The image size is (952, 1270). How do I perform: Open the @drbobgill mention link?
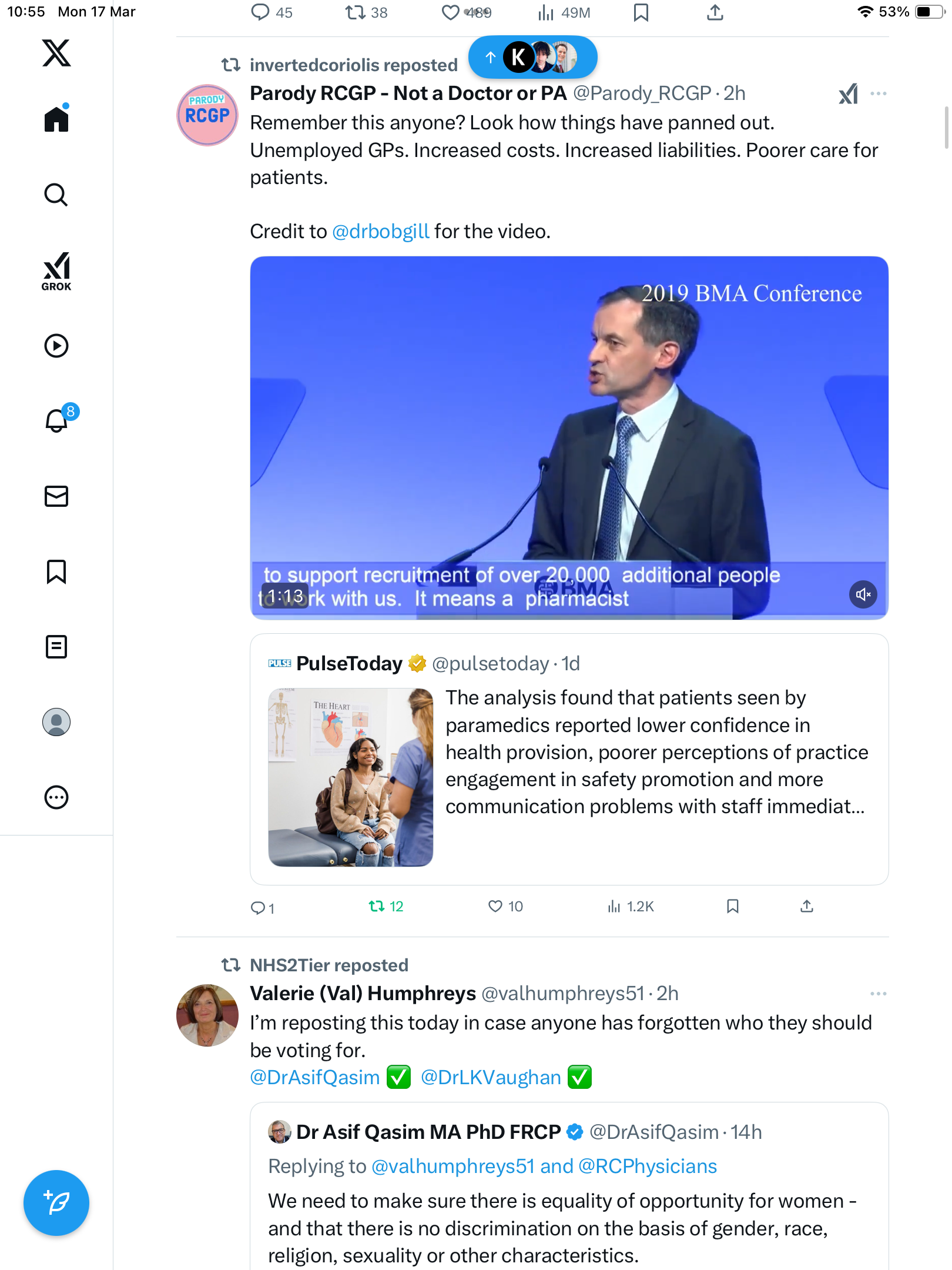click(381, 232)
